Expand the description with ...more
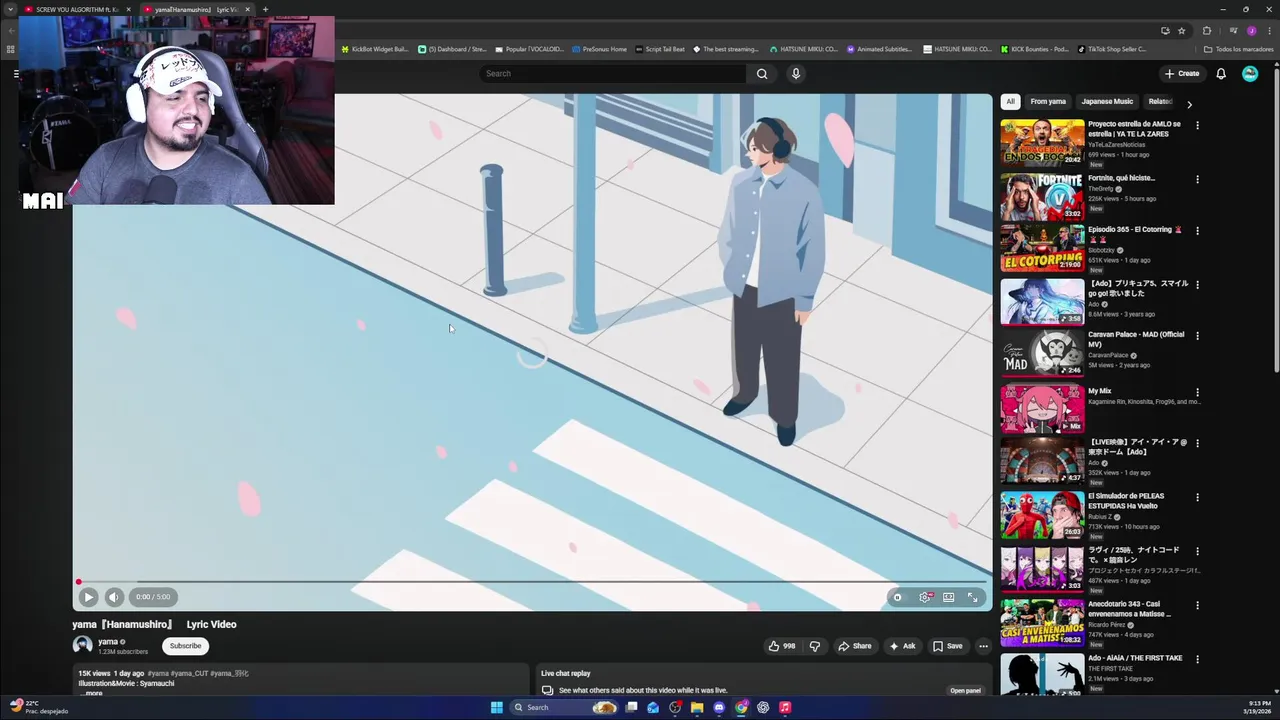This screenshot has width=1280, height=720. tap(92, 693)
